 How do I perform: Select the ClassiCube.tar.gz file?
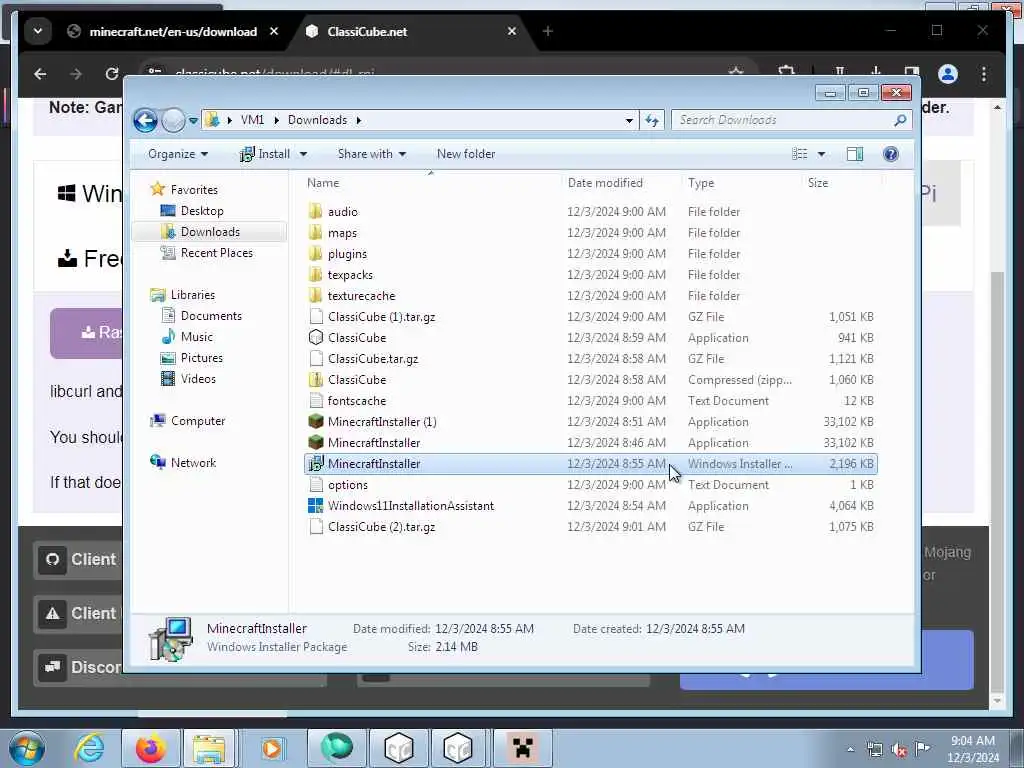[373, 359]
